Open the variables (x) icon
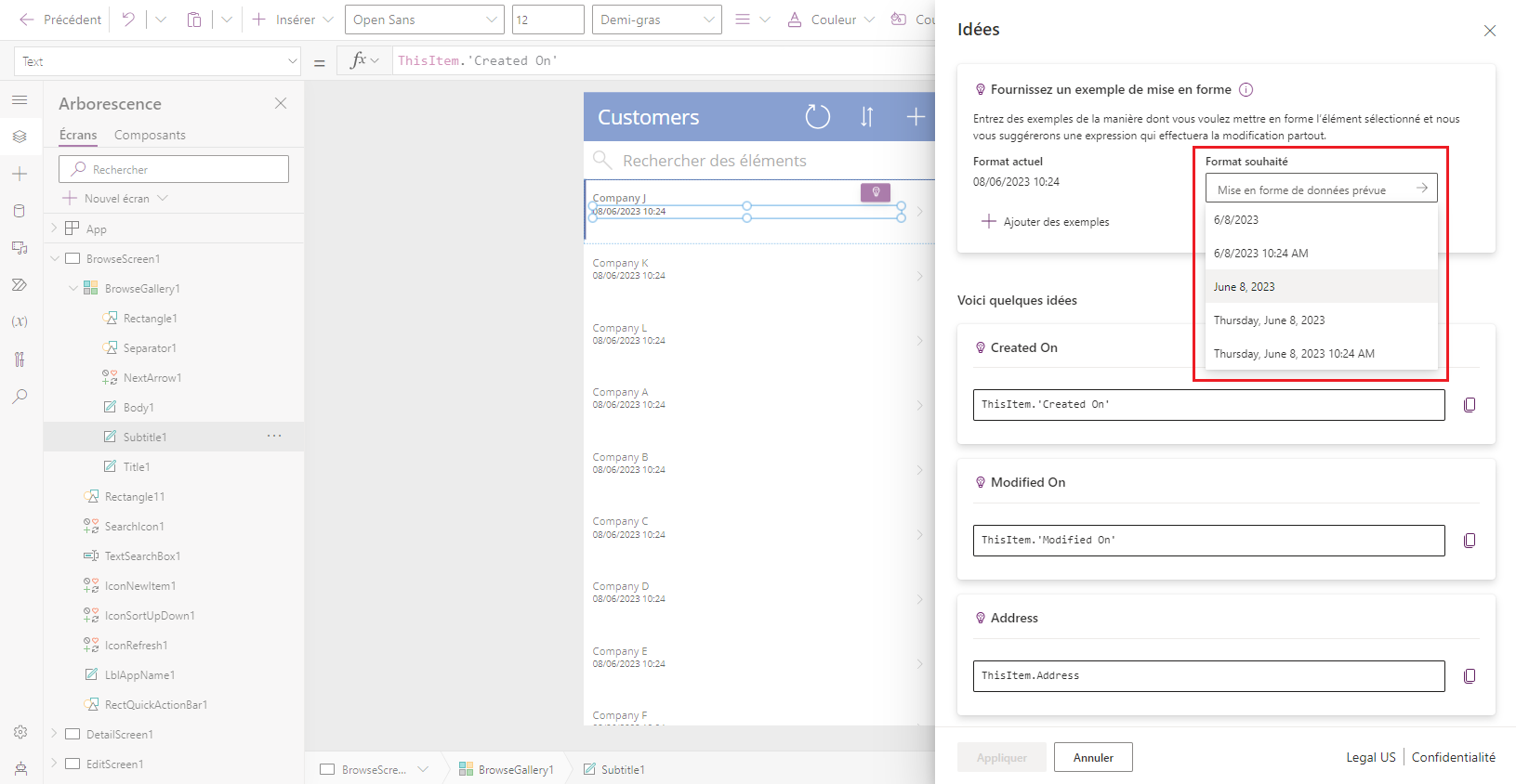 click(20, 321)
